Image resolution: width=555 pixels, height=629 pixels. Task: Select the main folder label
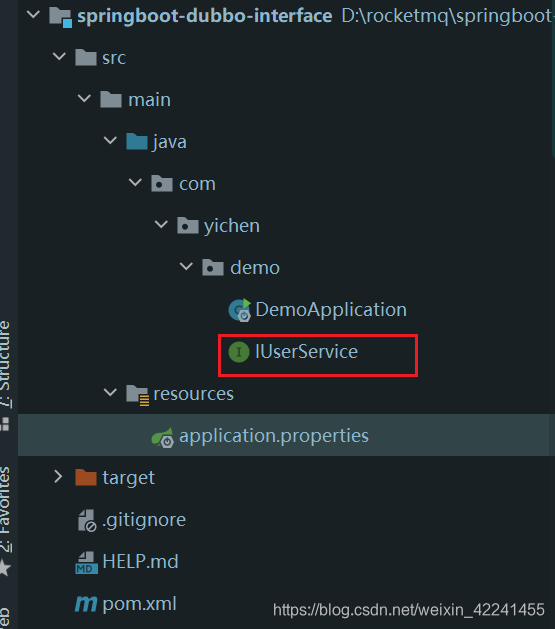149,99
